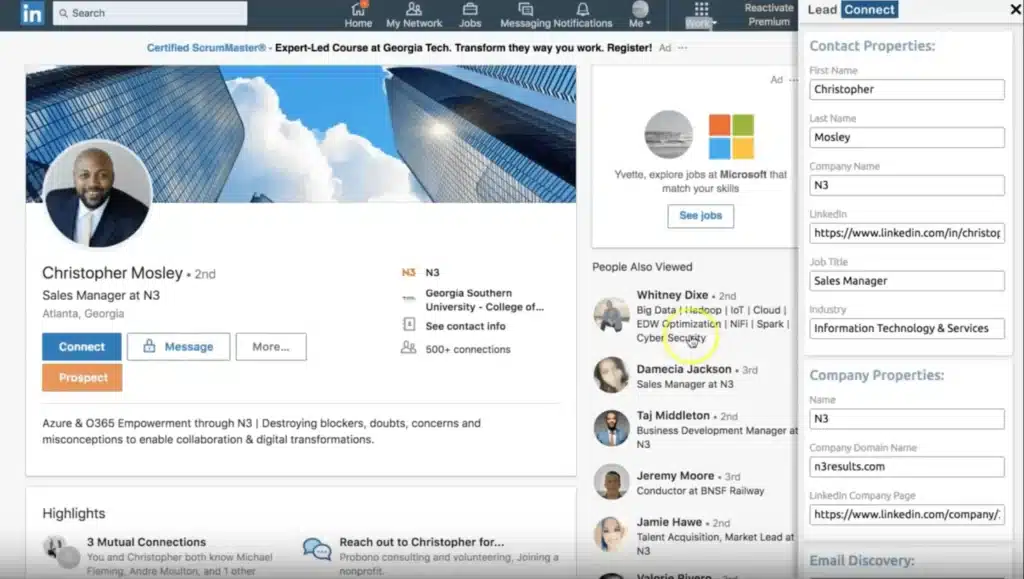The image size is (1024, 579).
Task: Click the LinkedIn URL contact field
Action: point(906,233)
